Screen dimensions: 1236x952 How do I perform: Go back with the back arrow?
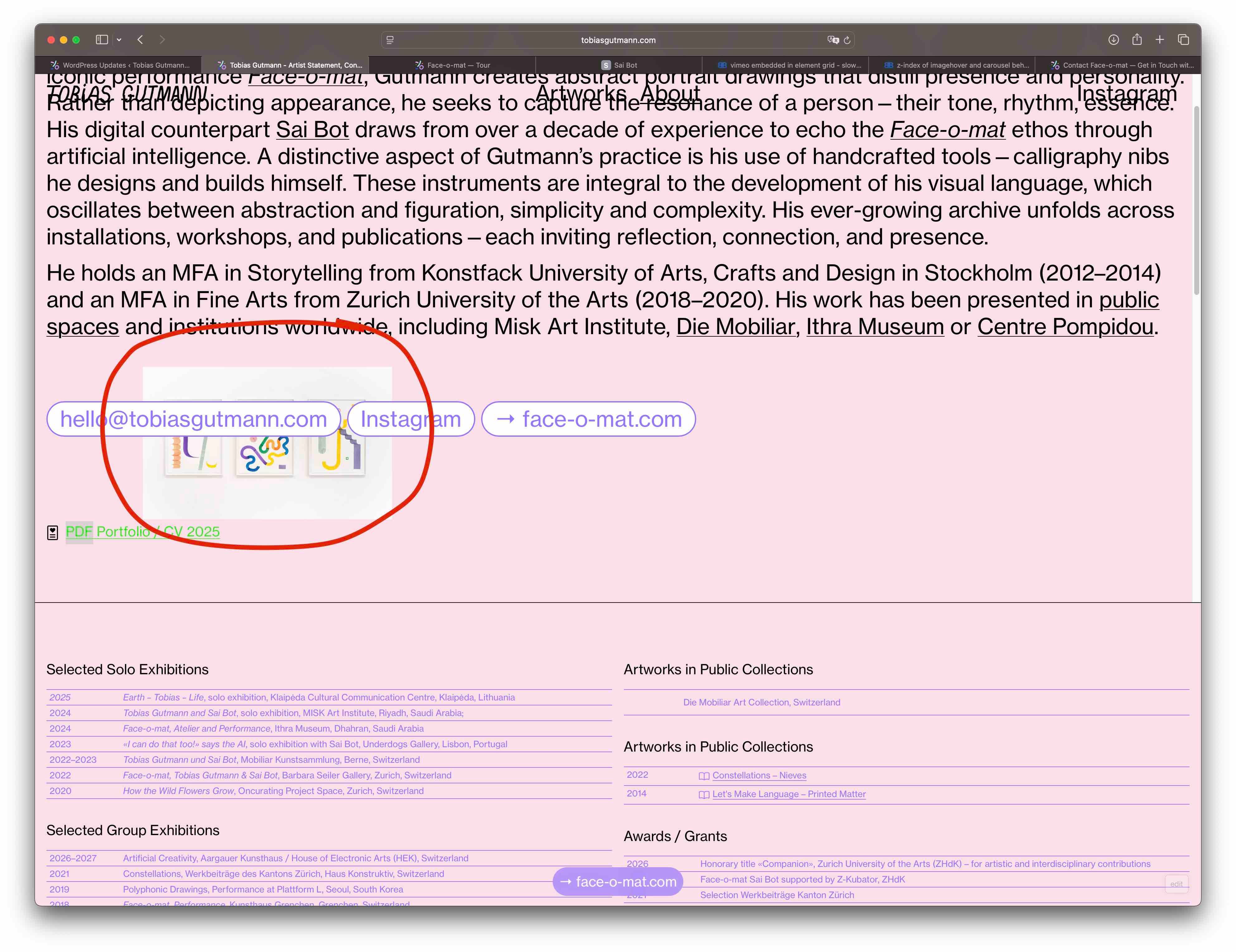coord(140,40)
